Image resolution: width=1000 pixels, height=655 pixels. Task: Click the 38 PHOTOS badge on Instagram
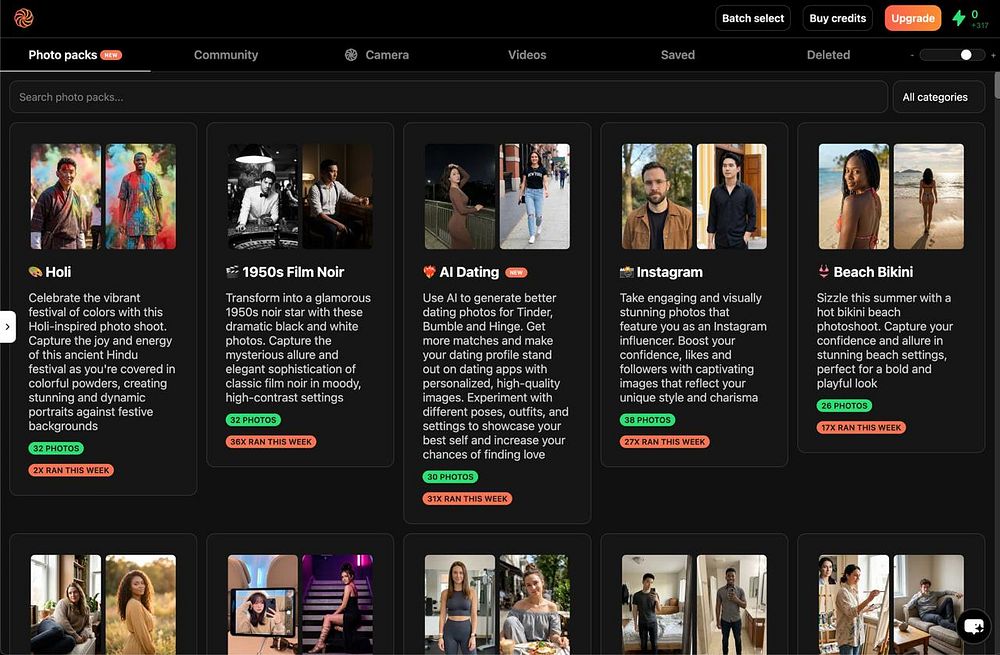pos(647,420)
